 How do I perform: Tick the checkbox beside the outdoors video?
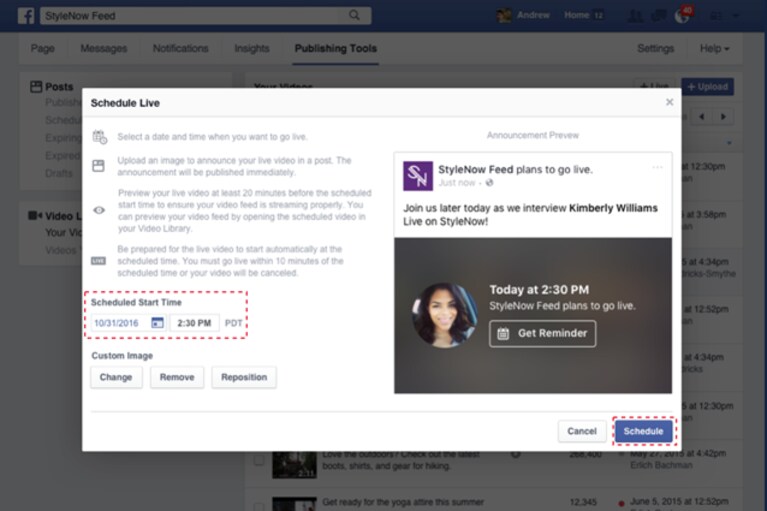coord(259,460)
